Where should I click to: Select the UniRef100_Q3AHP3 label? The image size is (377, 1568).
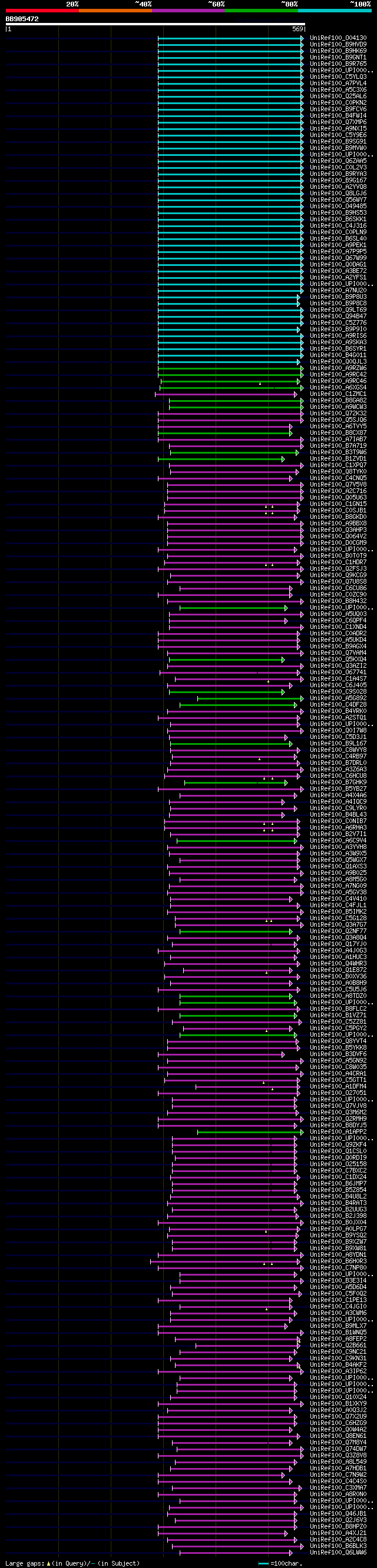click(338, 530)
